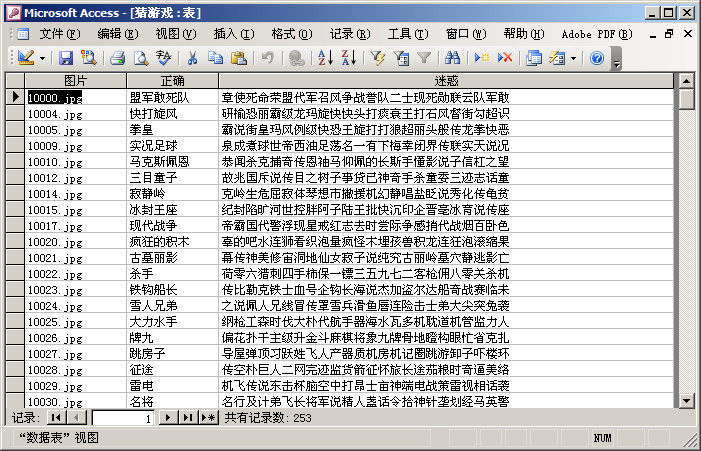Click the View design mode icon

click(25, 58)
